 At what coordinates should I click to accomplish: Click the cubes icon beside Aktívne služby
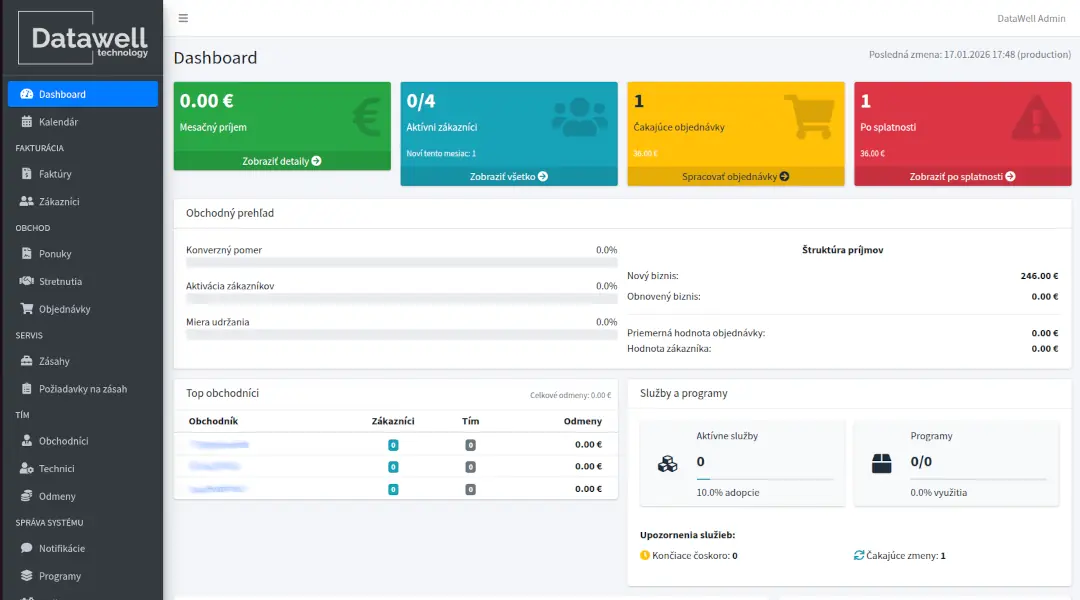667,464
